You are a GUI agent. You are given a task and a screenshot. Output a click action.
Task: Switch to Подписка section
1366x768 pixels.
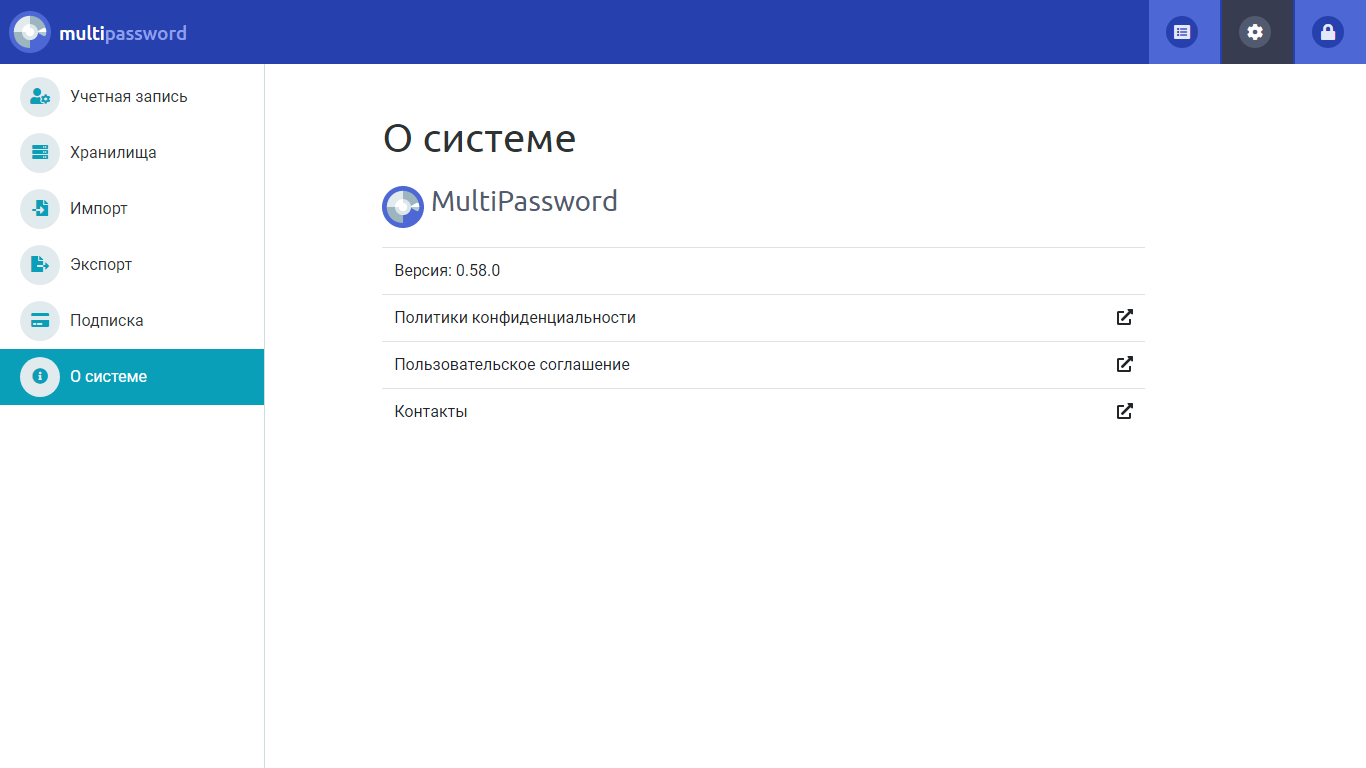tap(132, 321)
